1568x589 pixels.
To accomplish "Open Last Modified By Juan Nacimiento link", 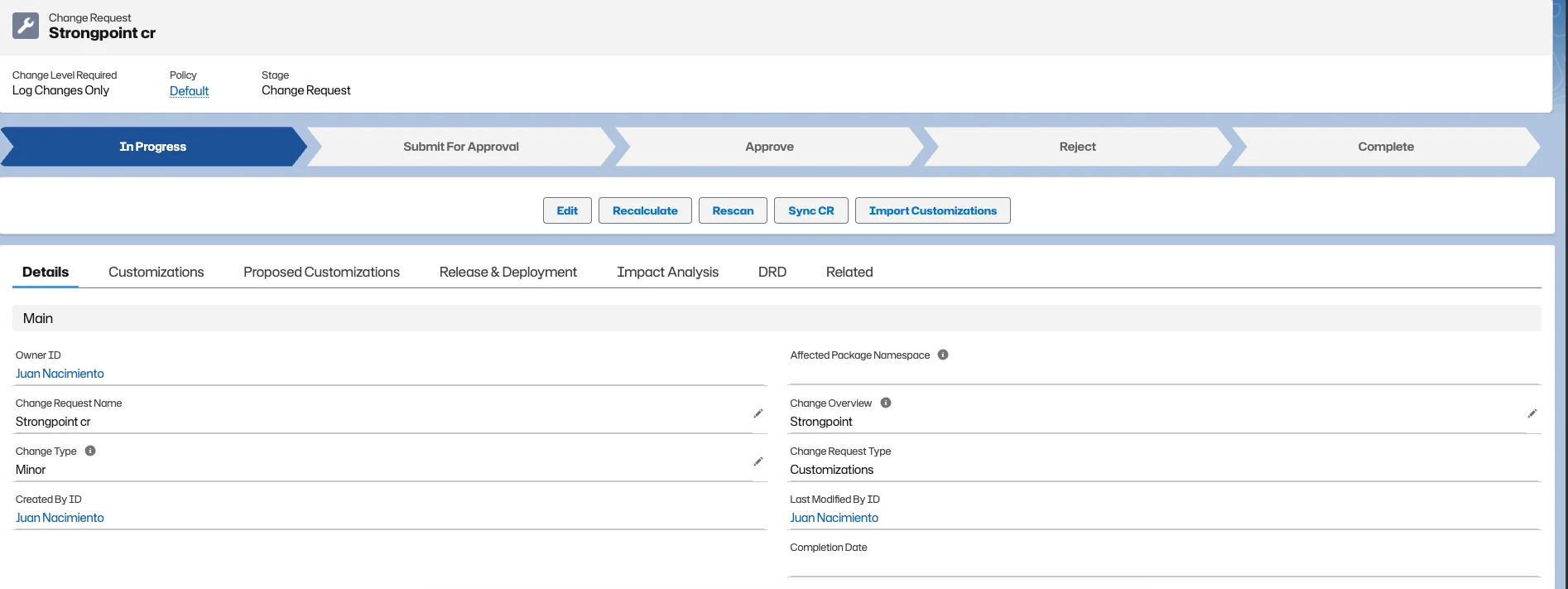I will [x=834, y=518].
